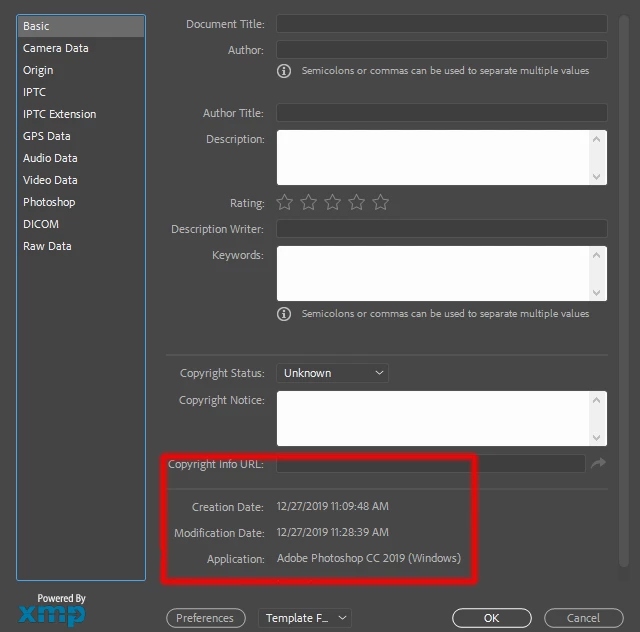Click the Document Title field
This screenshot has height=632, width=640.
pyautogui.click(x=442, y=24)
